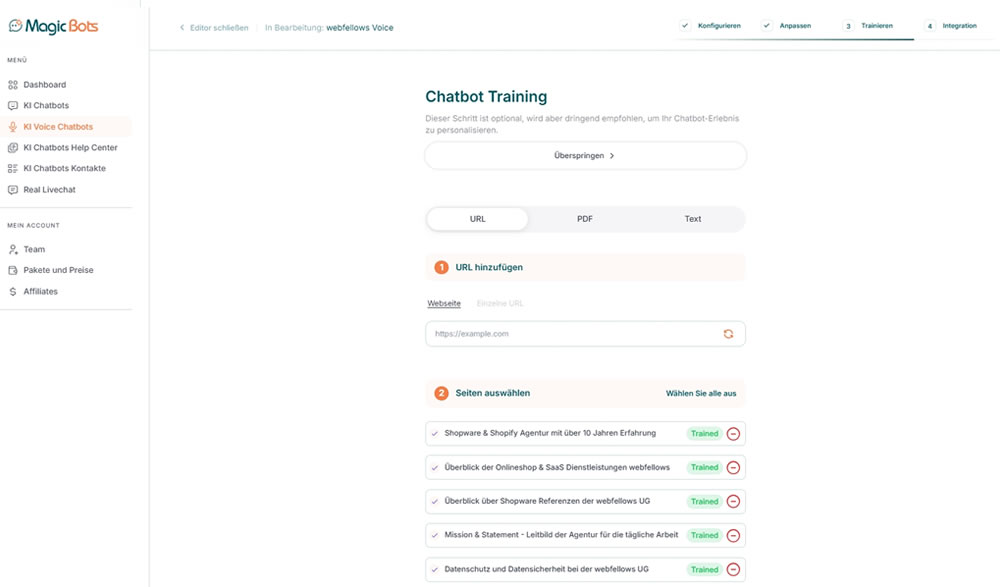Open KI Chatbots Help Center
Image resolution: width=1000 pixels, height=587 pixels.
point(70,147)
